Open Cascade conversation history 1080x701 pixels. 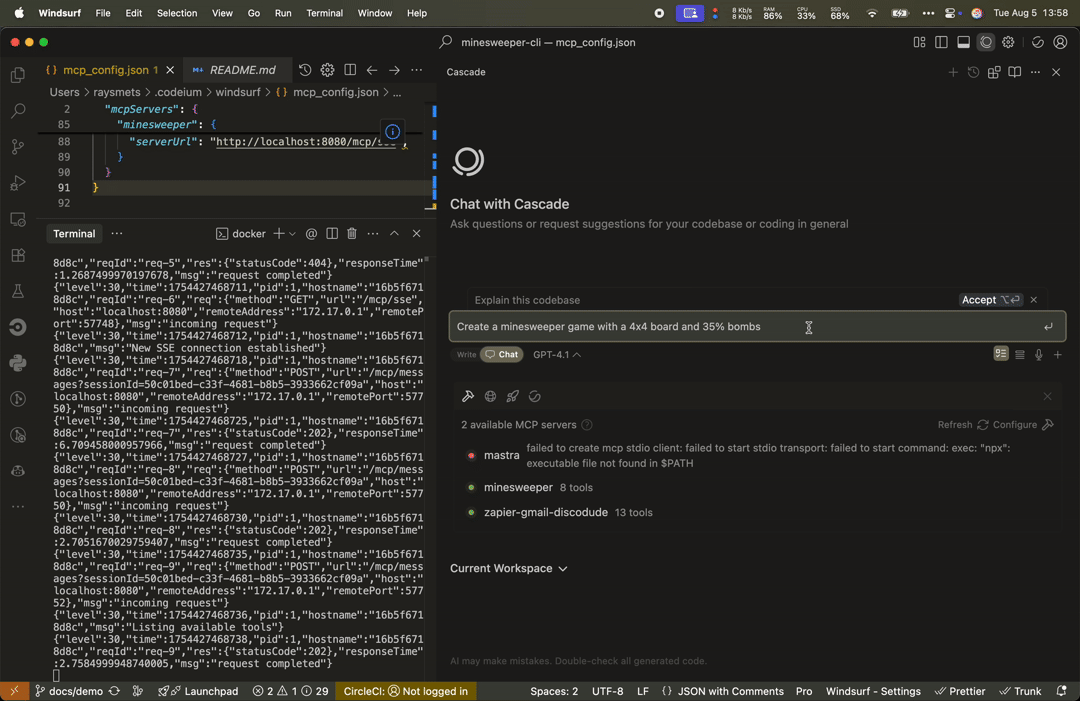click(x=973, y=72)
